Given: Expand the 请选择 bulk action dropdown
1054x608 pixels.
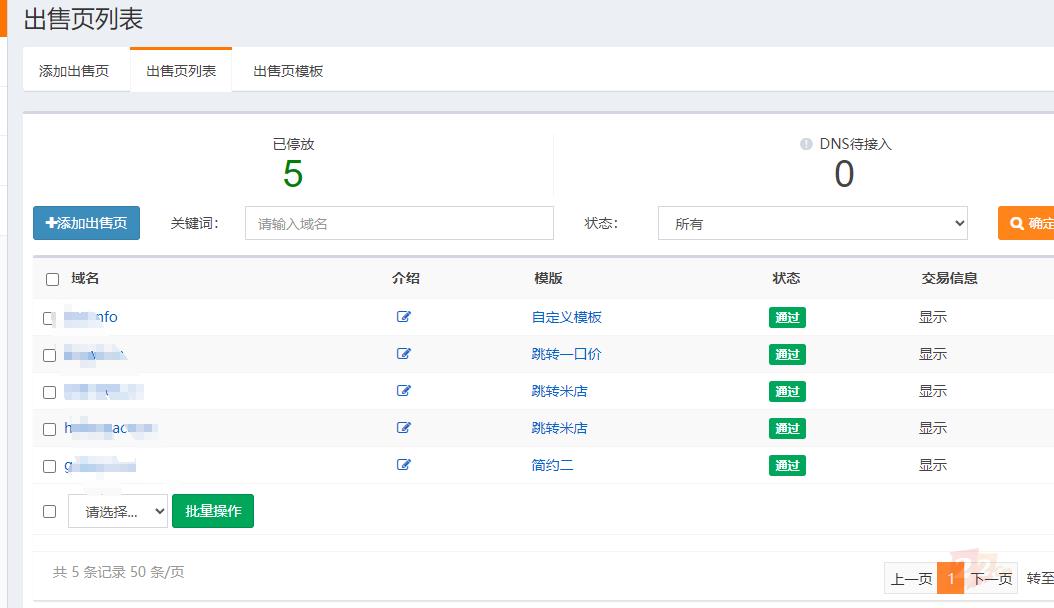Looking at the screenshot, I should point(118,512).
